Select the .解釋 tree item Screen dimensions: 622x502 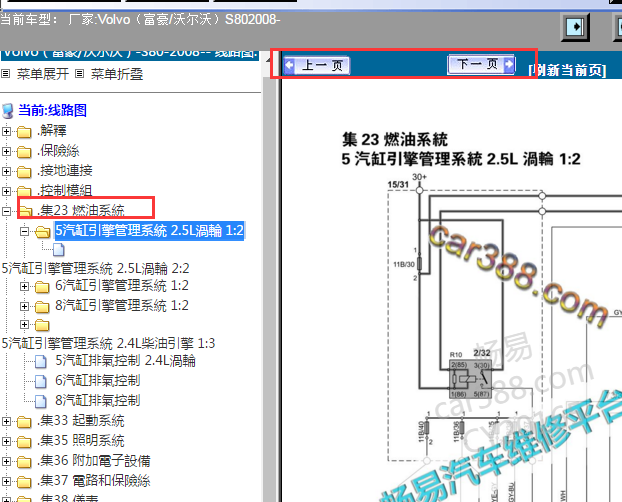[52, 131]
